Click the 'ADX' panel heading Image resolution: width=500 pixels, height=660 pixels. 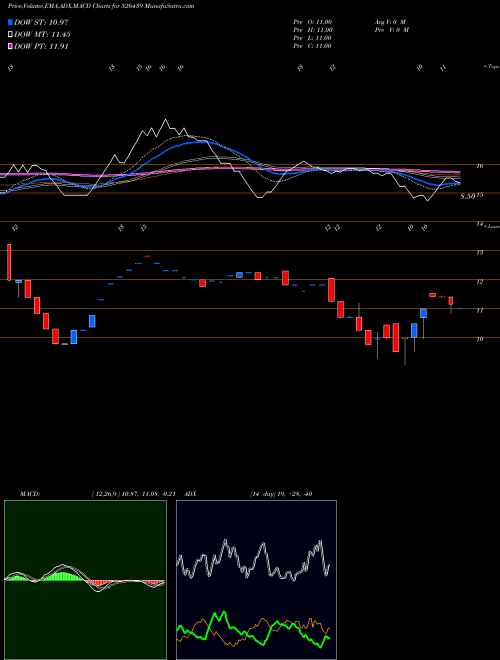click(190, 494)
